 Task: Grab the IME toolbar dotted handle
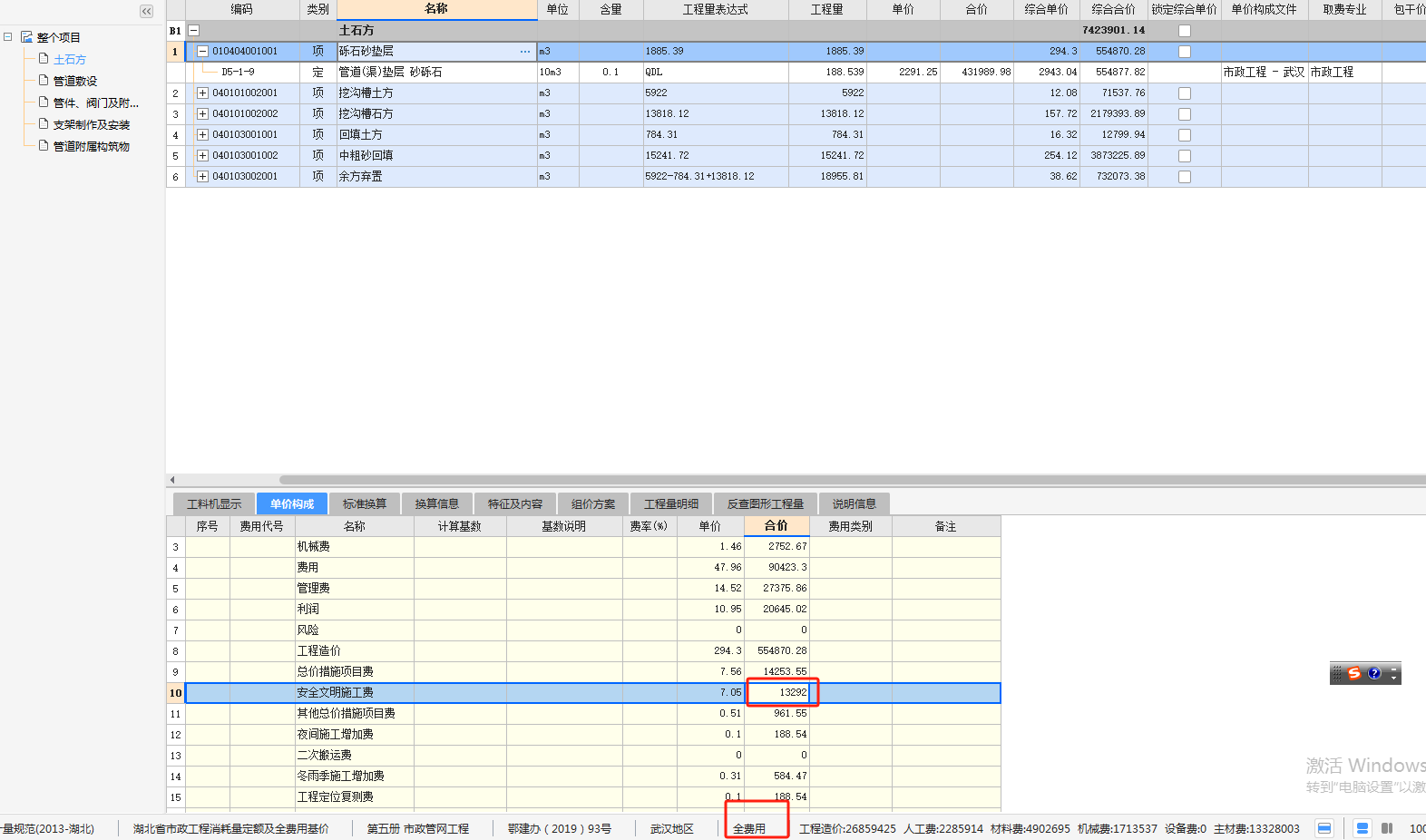click(x=1336, y=673)
